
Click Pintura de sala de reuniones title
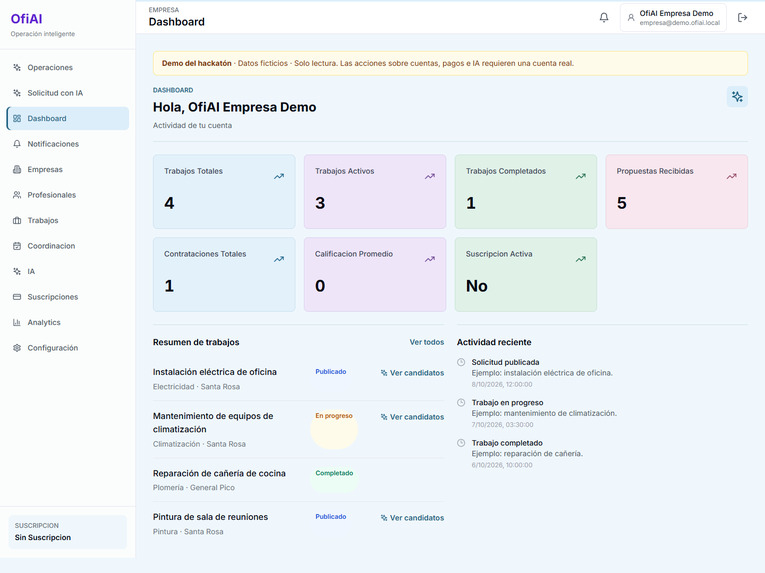(210, 517)
